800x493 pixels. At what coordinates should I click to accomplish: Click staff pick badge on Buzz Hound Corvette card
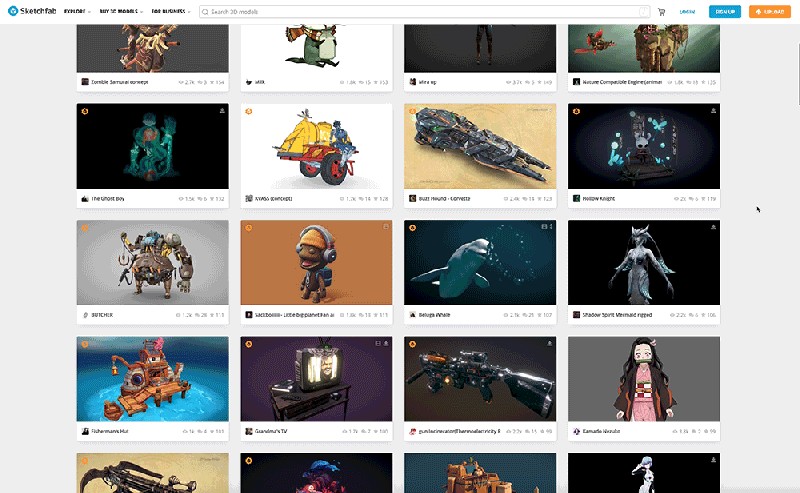point(412,111)
